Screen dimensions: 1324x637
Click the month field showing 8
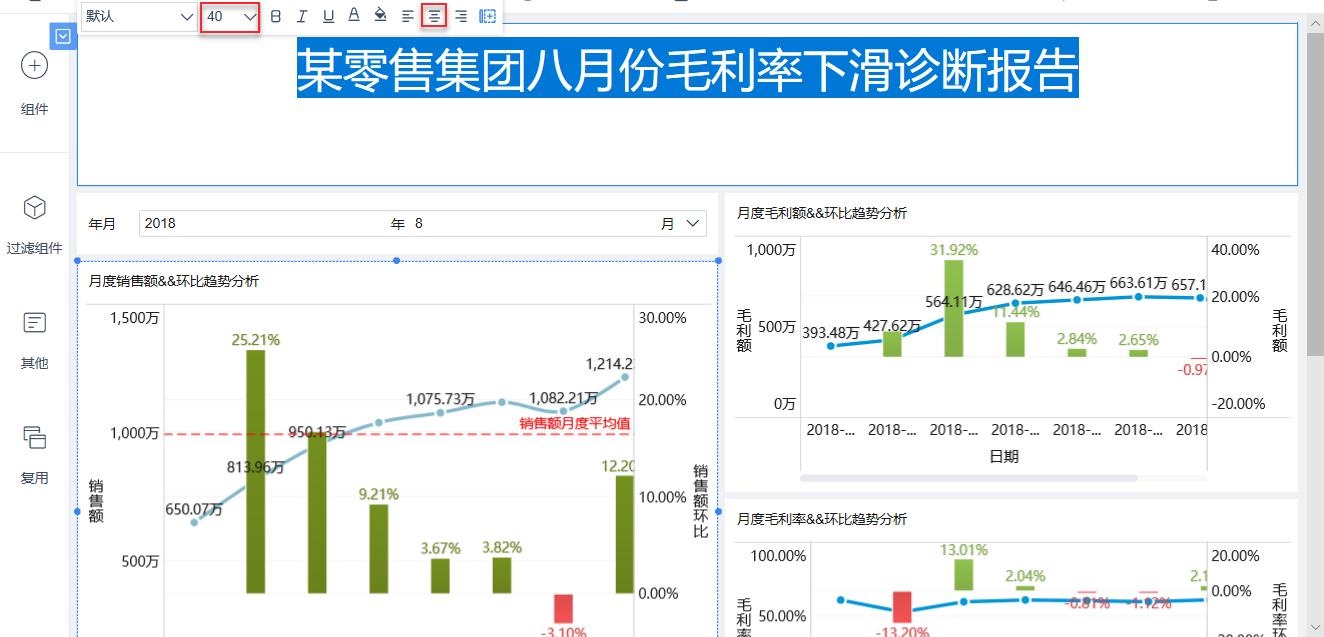[534, 224]
